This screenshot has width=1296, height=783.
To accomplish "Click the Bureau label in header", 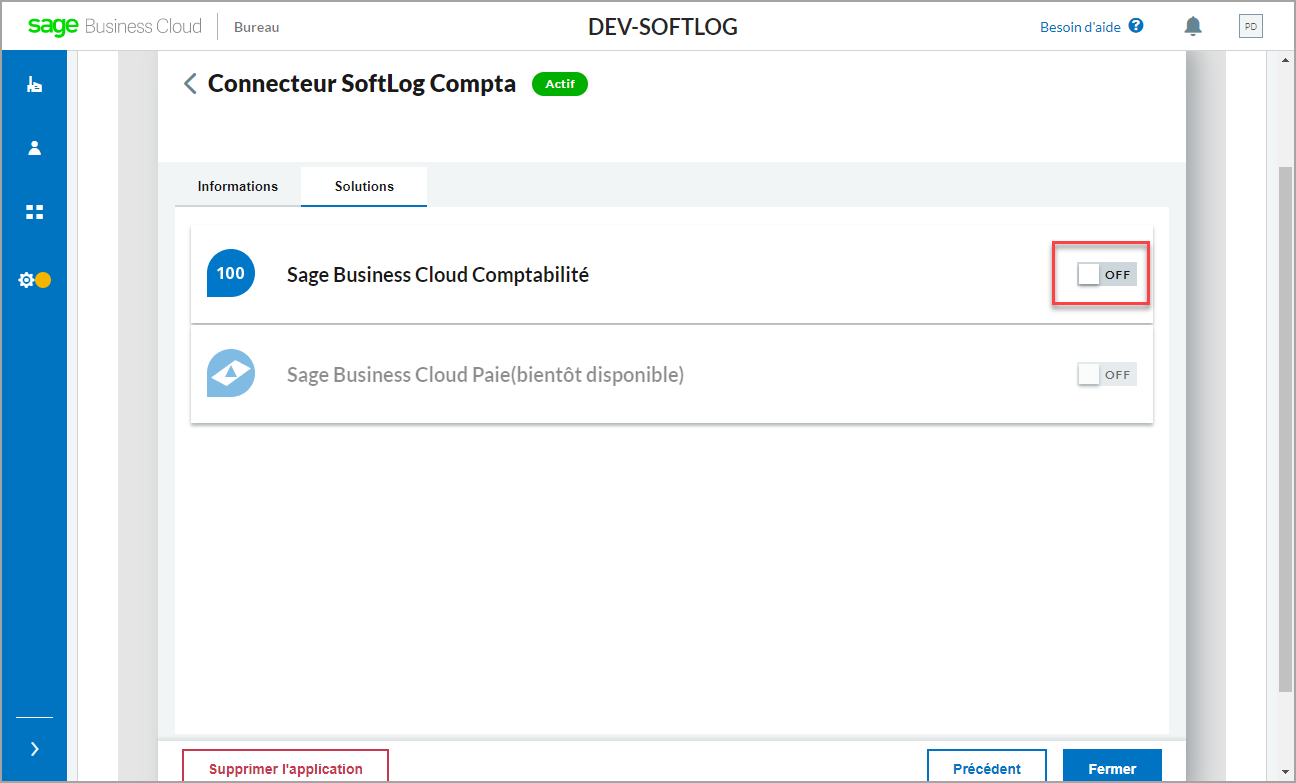I will (257, 27).
